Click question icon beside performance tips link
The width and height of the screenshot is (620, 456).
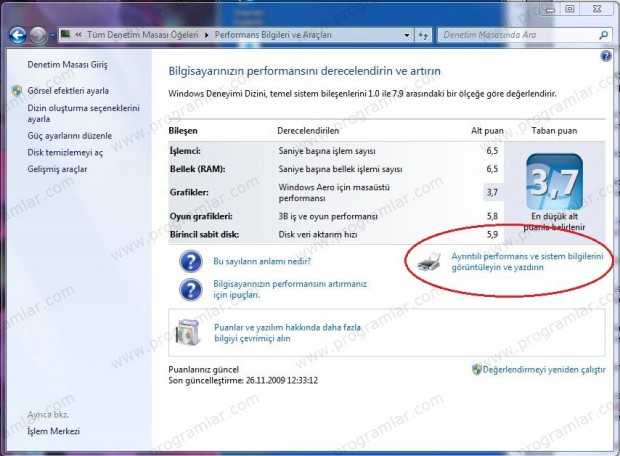[191, 289]
